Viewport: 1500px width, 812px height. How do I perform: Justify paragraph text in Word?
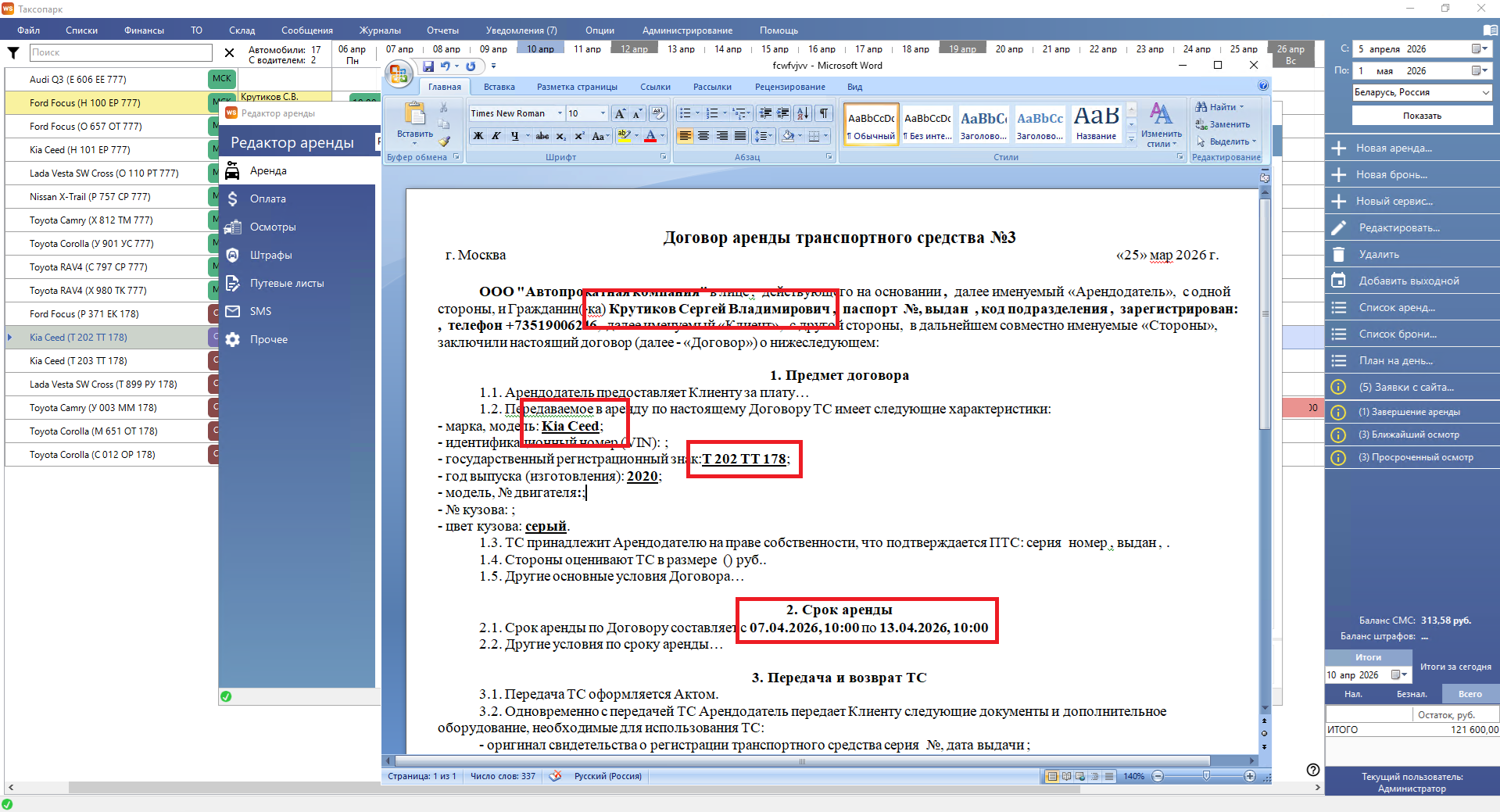[739, 136]
